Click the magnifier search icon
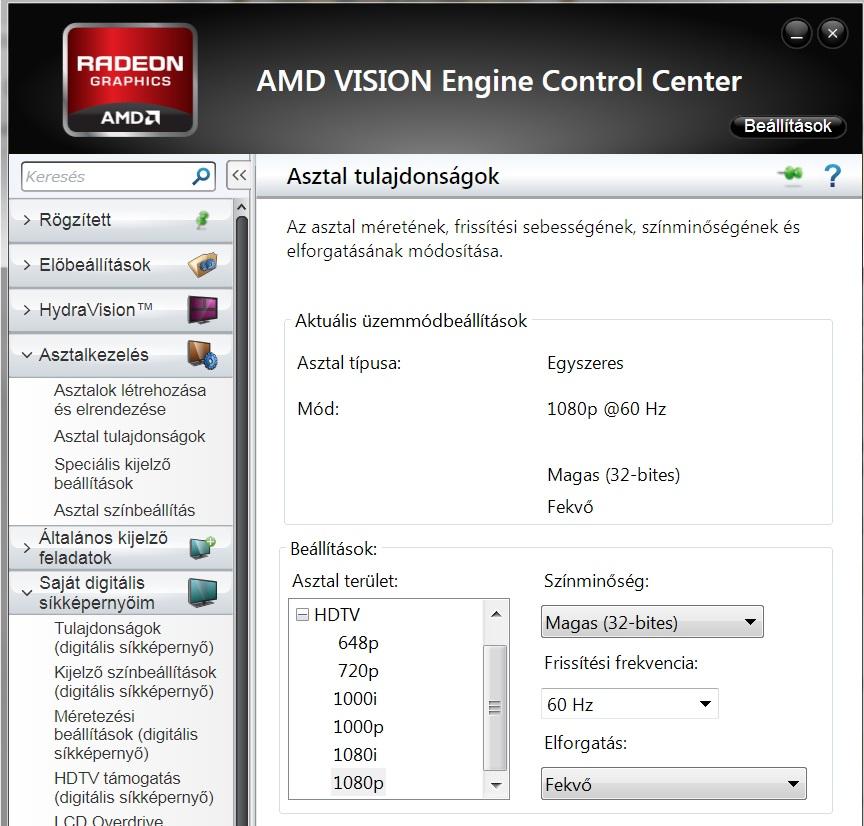The width and height of the screenshot is (864, 826). pyautogui.click(x=201, y=176)
